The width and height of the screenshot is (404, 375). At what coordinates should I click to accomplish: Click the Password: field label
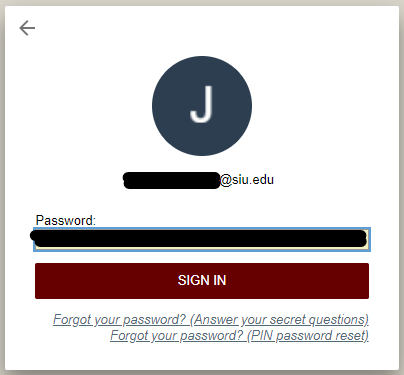pyautogui.click(x=66, y=220)
